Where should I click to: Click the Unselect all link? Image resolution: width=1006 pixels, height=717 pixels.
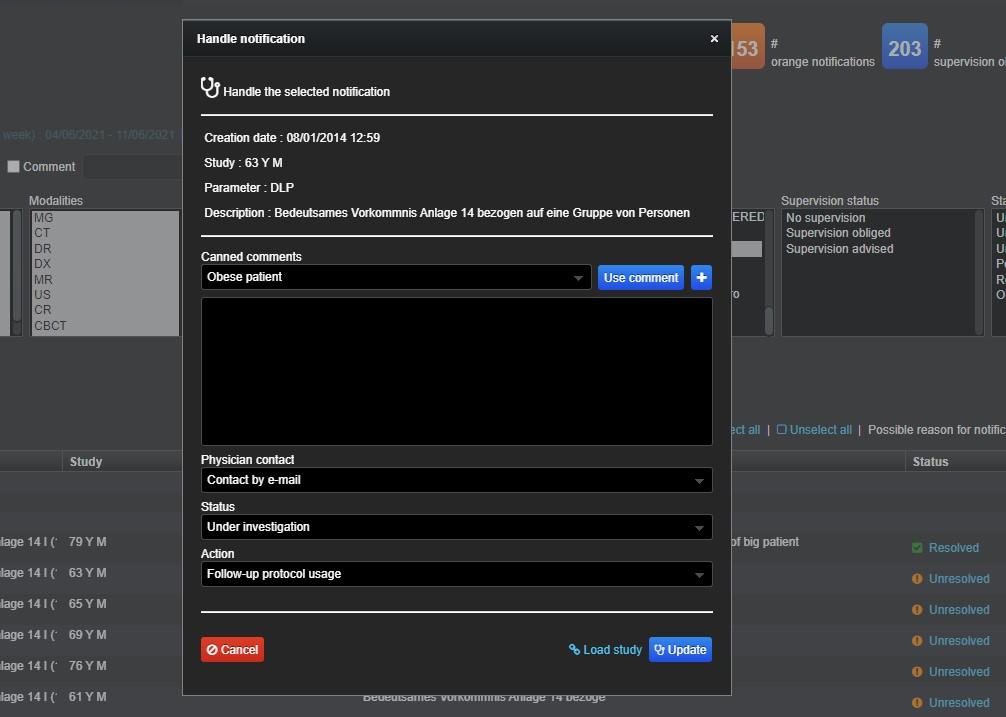pos(814,430)
